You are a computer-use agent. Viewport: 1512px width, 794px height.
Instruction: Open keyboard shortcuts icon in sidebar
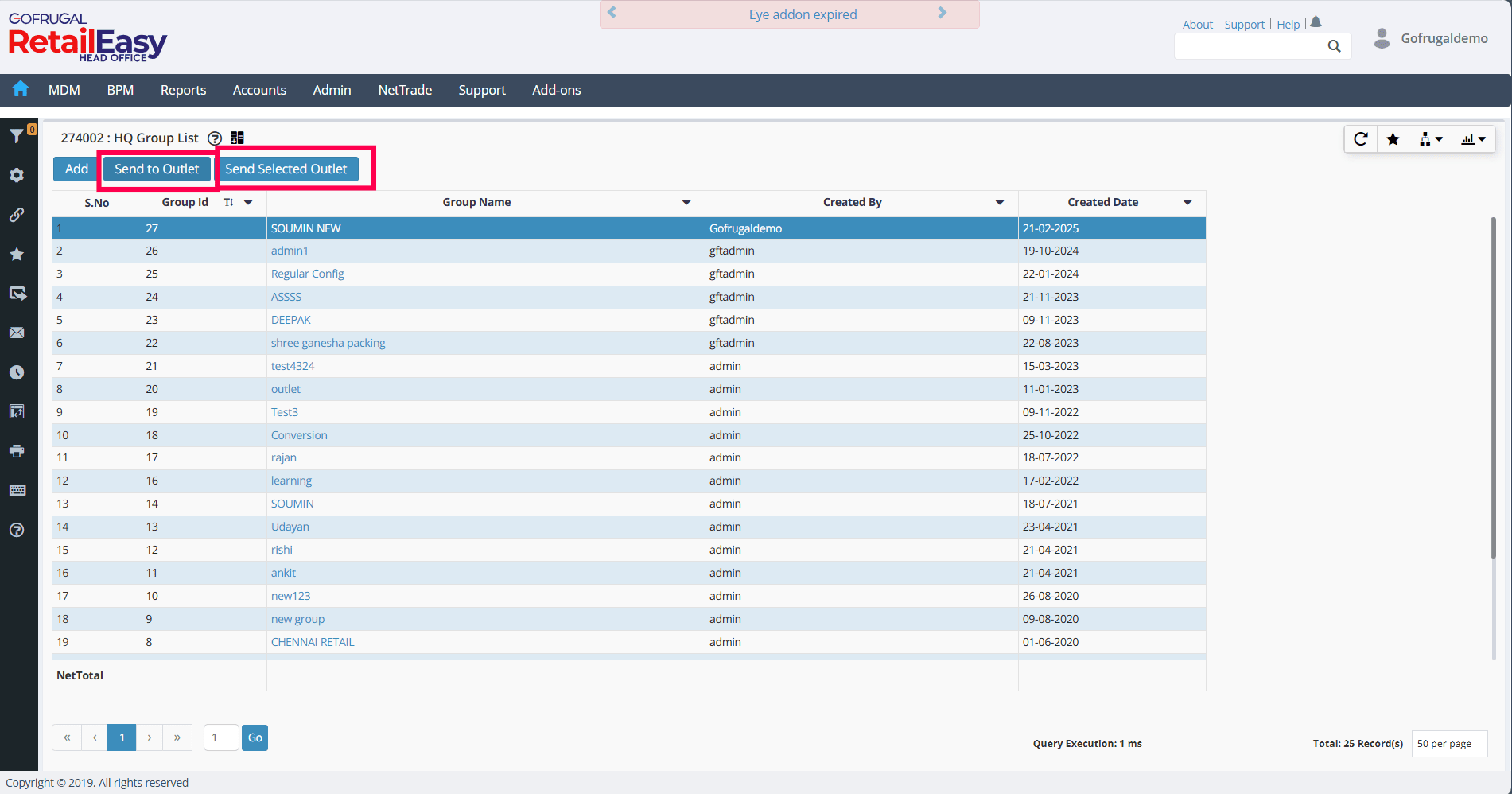(17, 490)
